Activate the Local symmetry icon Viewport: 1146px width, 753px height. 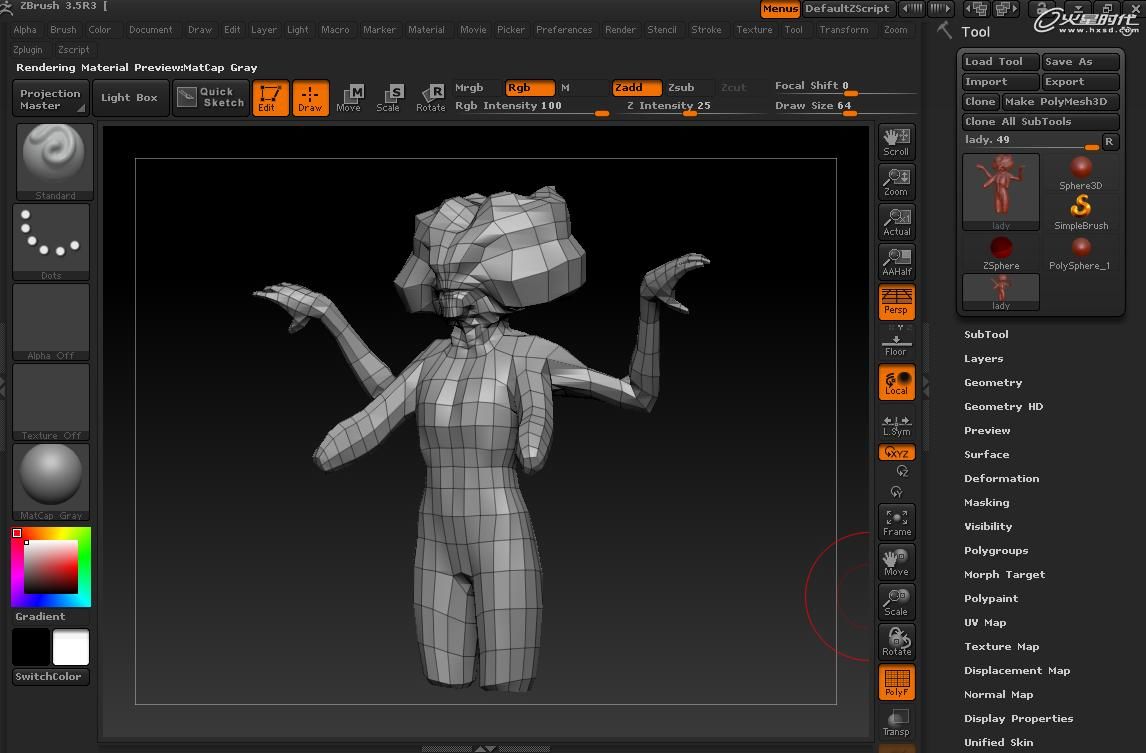pos(896,381)
